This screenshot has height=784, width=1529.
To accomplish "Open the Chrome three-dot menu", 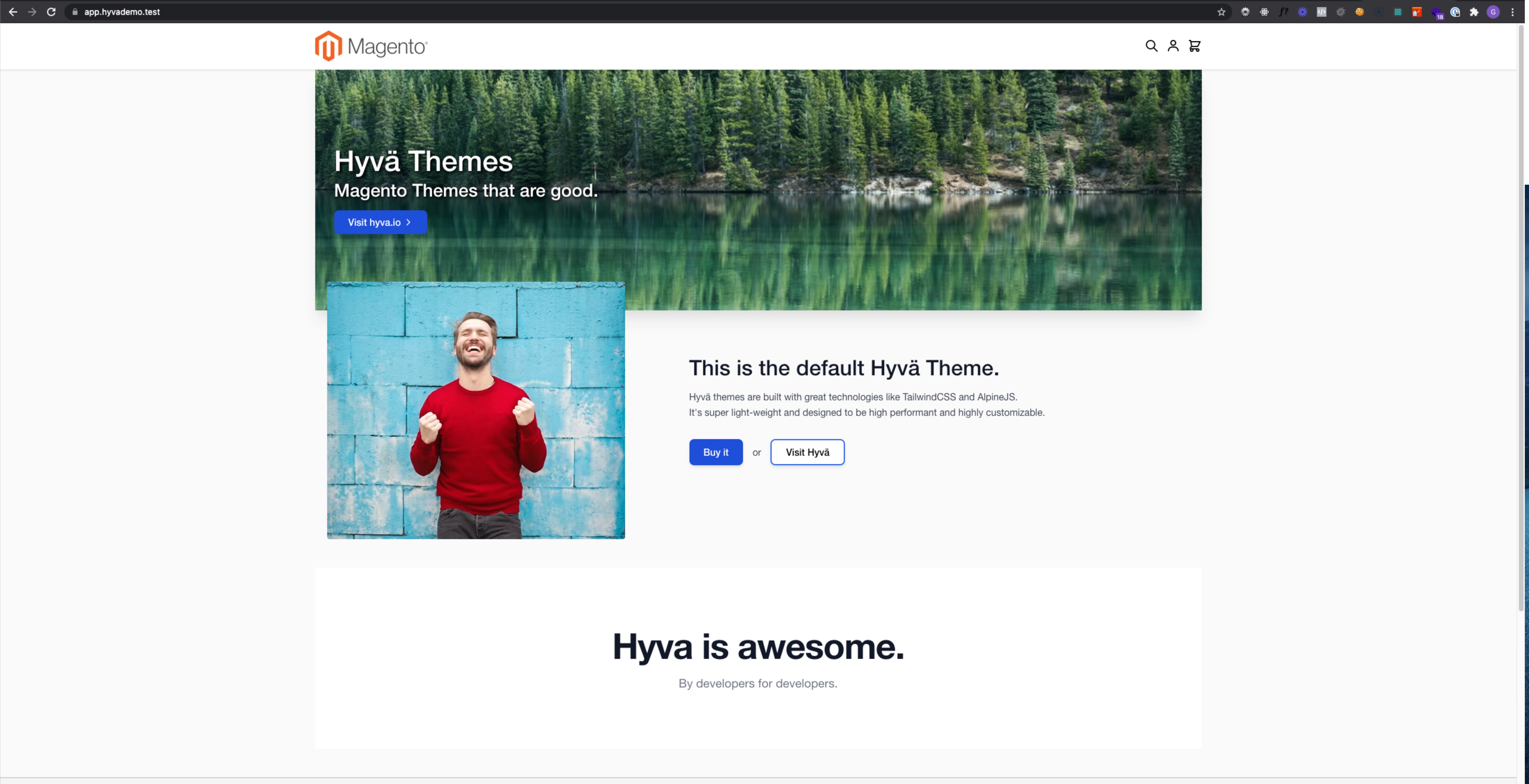I will coord(1512,12).
